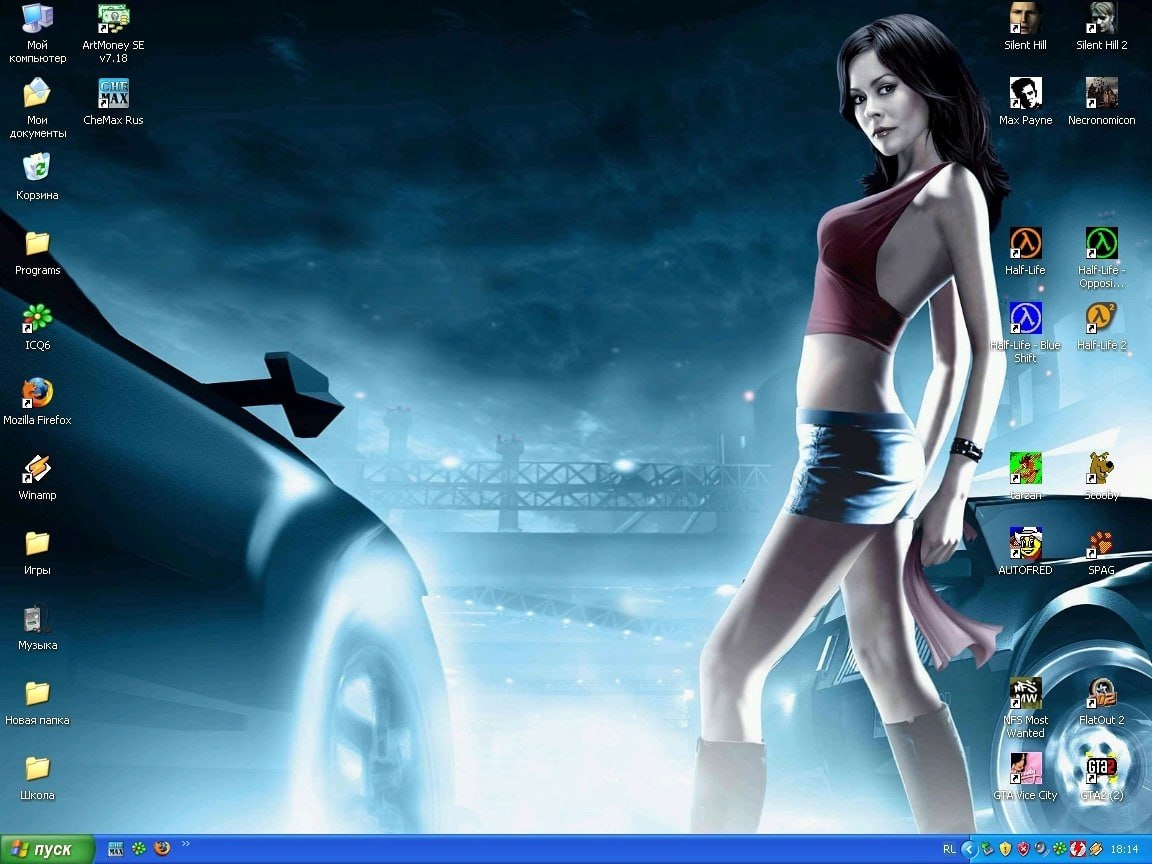The image size is (1152, 864).
Task: Click the GTA Vice City shortcut
Action: click(1025, 769)
